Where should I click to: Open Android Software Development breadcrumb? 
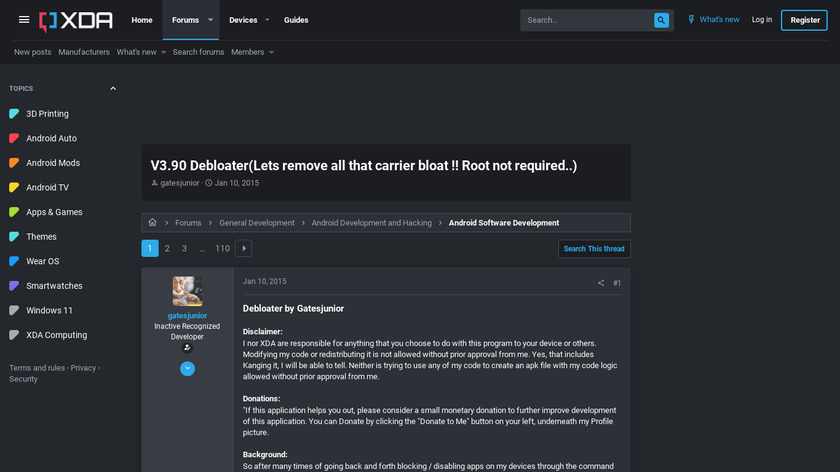pos(504,223)
